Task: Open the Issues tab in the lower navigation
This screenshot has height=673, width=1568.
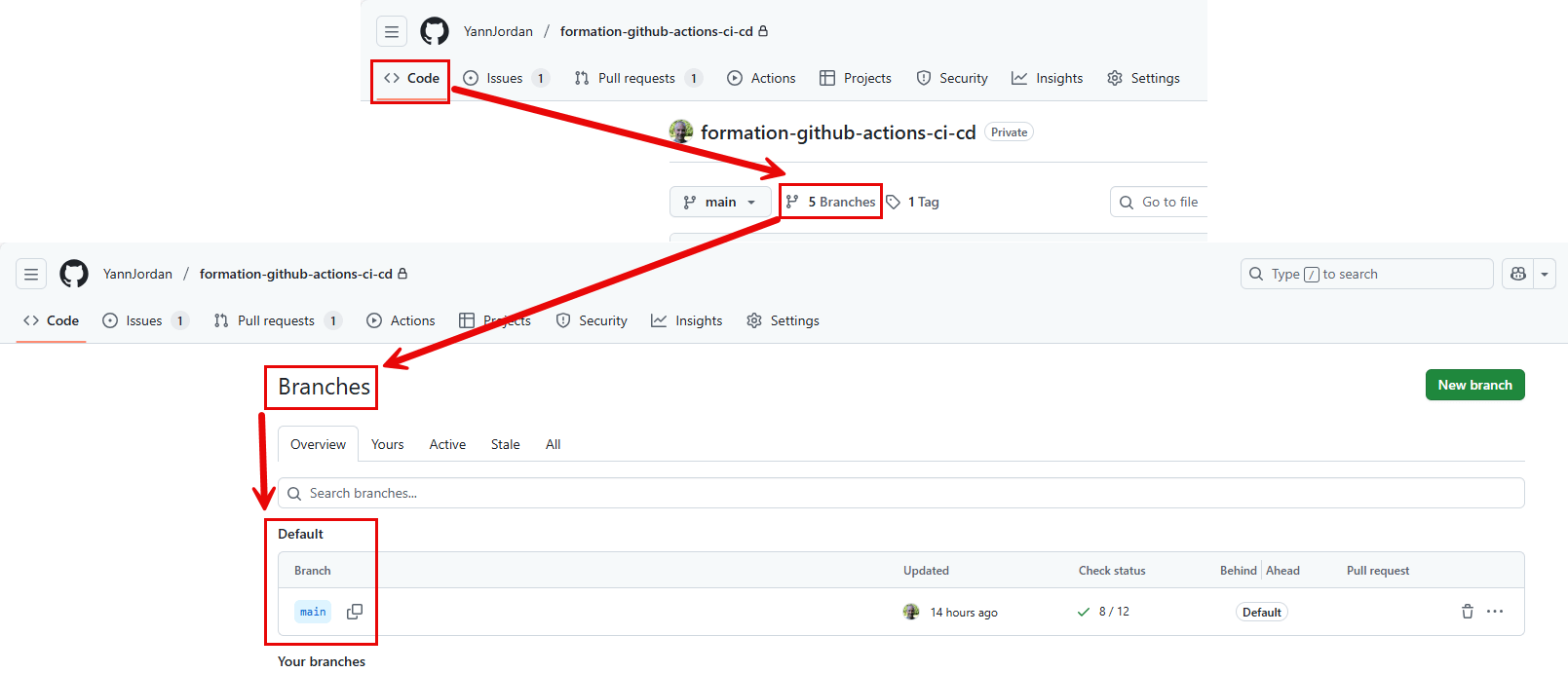Action: (x=145, y=320)
